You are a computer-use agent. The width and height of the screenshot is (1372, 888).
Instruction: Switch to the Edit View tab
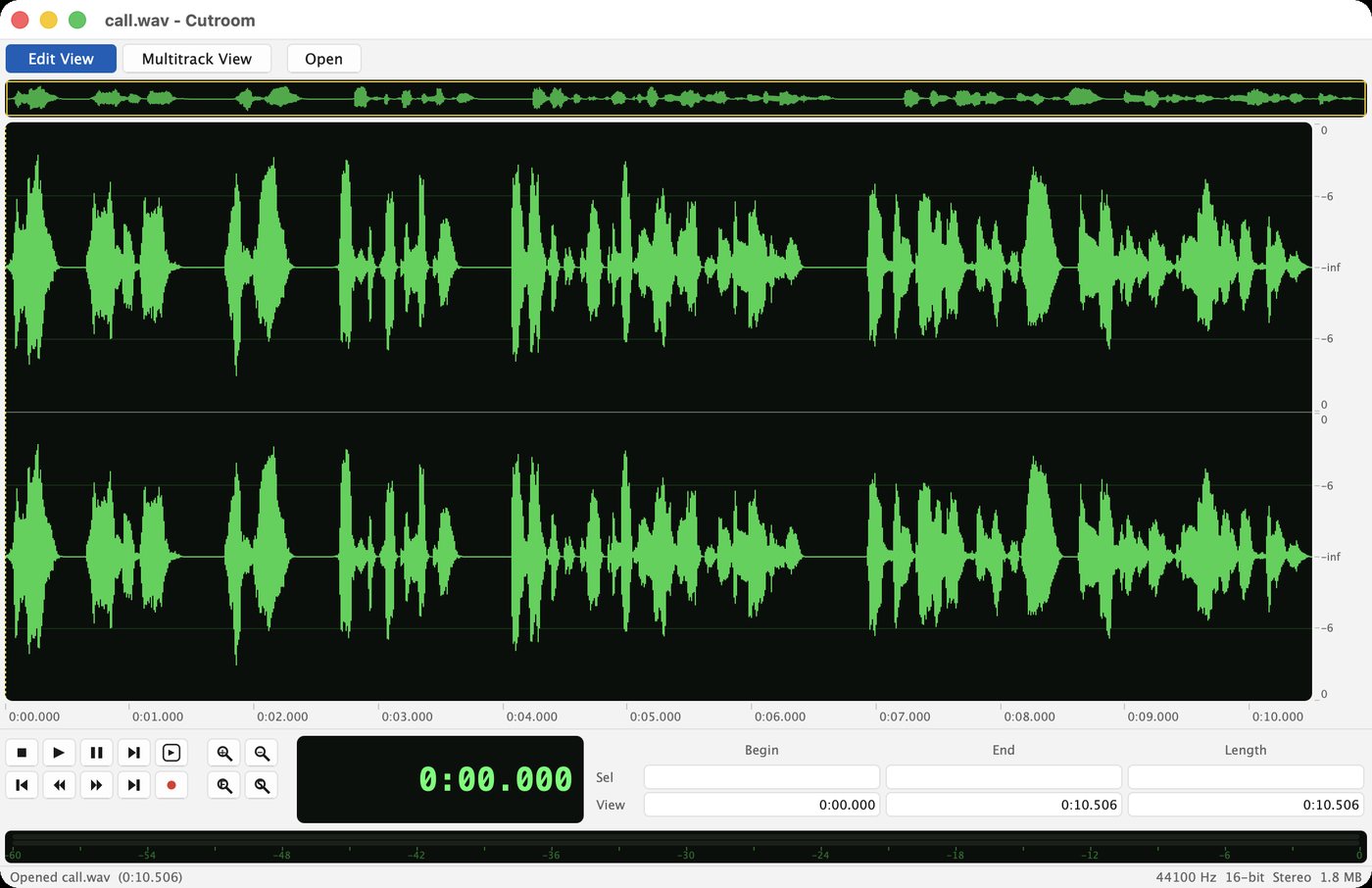pyautogui.click(x=61, y=59)
